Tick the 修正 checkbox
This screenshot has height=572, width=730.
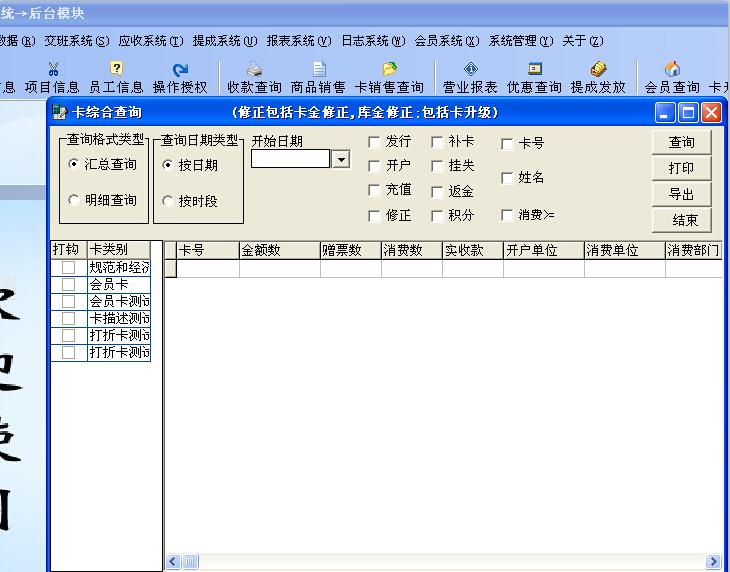click(374, 216)
